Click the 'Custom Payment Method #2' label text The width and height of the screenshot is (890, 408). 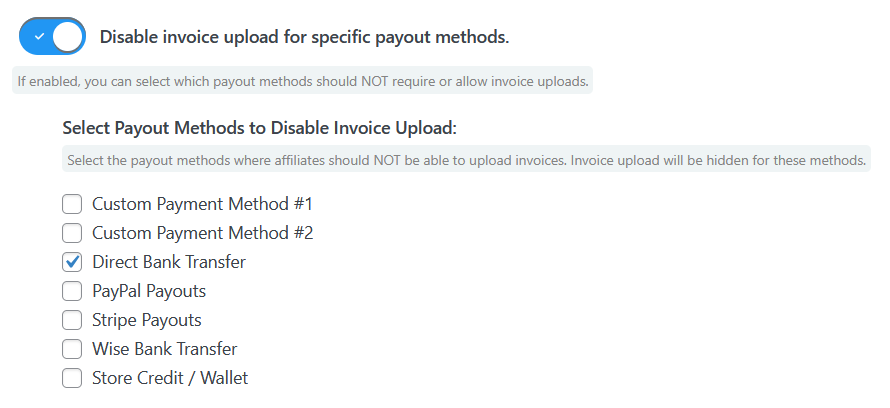pyautogui.click(x=202, y=233)
